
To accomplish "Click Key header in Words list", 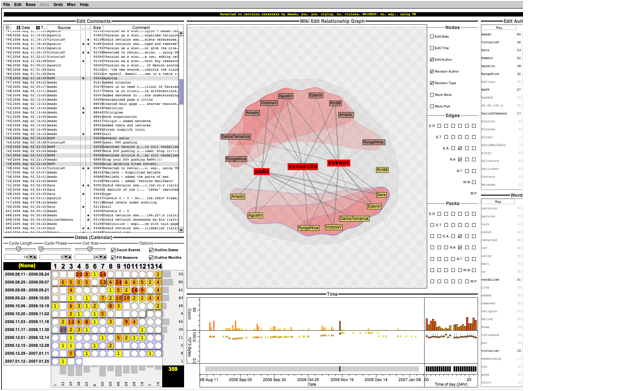I will coord(498,202).
